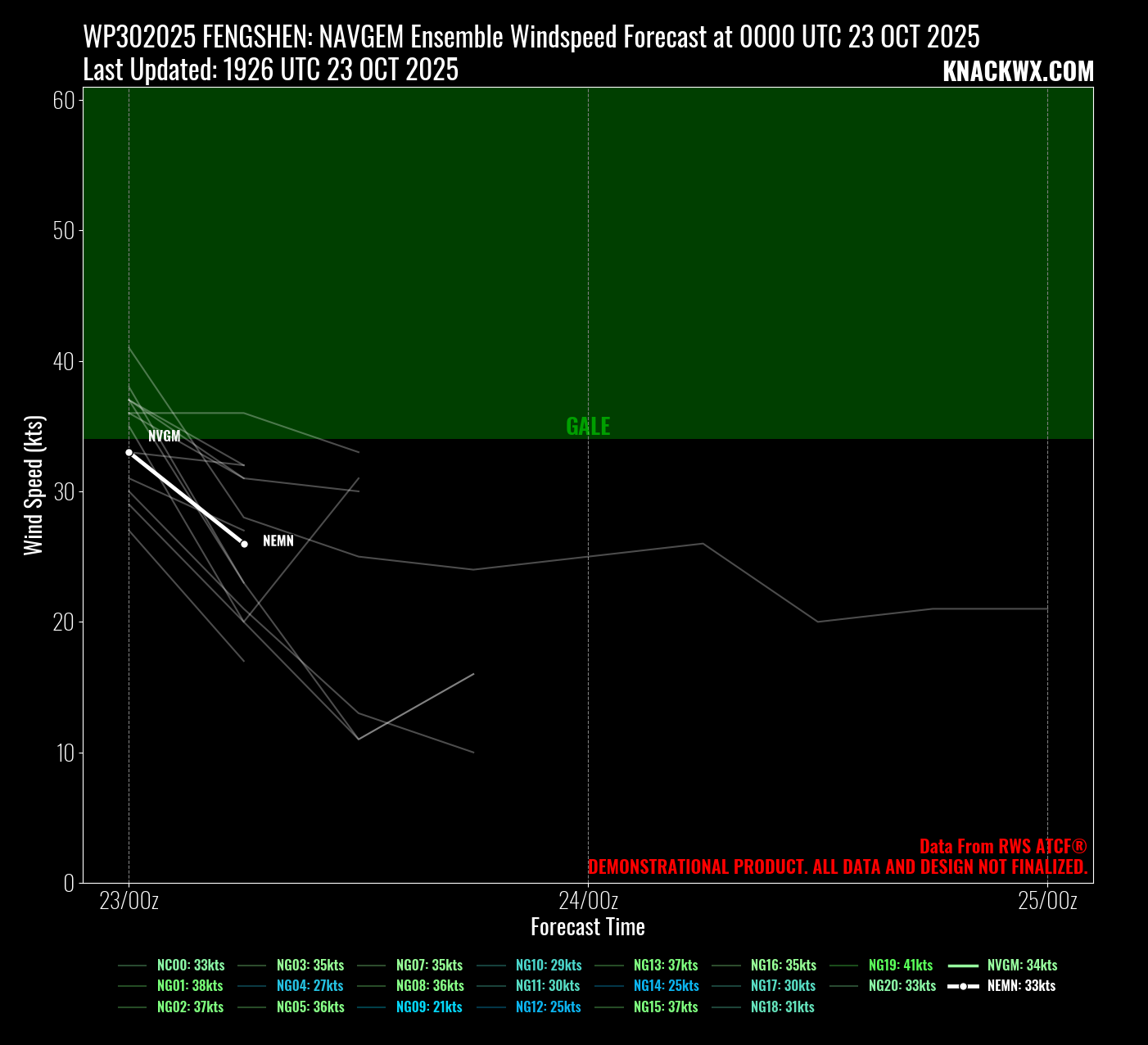This screenshot has height=1045, width=1148.
Task: Click the NG19: 41kts legend entry
Action: click(x=901, y=966)
